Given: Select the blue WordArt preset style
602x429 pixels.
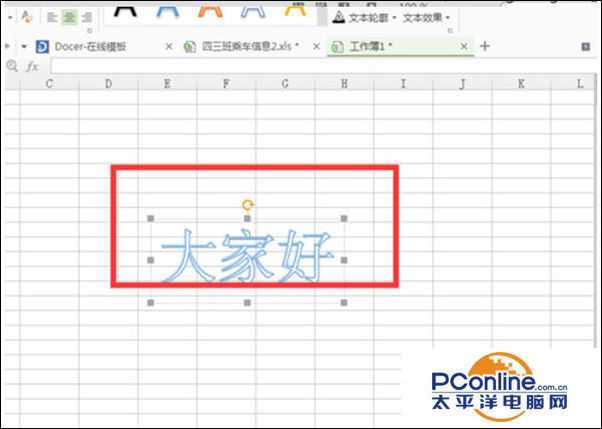Looking at the screenshot, I should click(x=168, y=12).
